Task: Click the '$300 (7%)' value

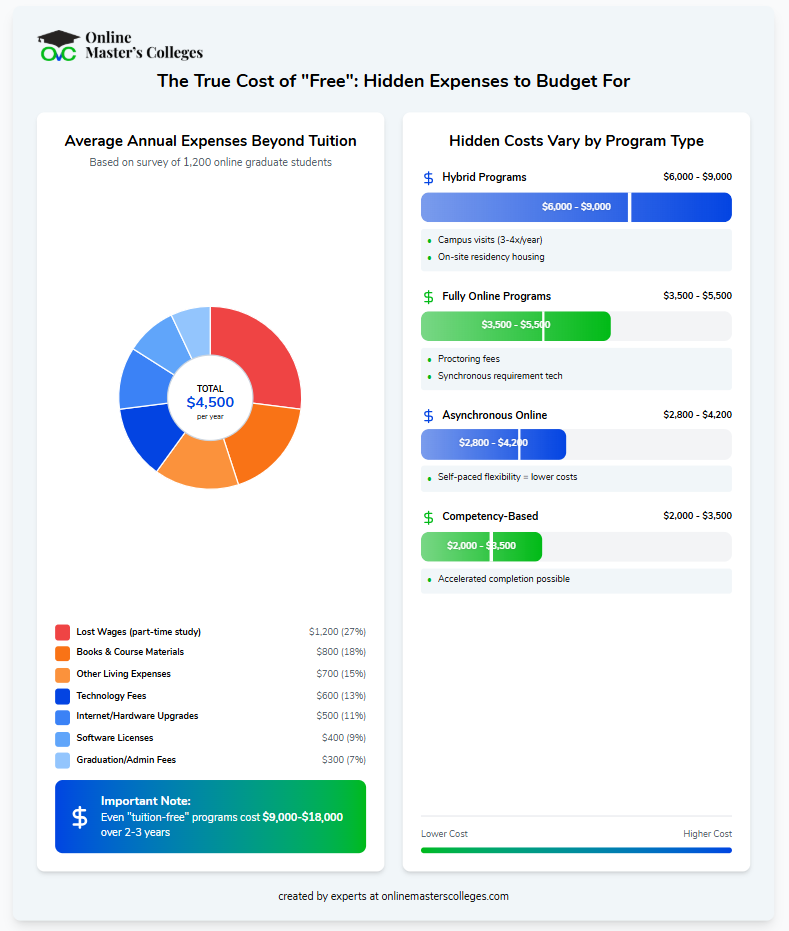Action: coord(344,760)
